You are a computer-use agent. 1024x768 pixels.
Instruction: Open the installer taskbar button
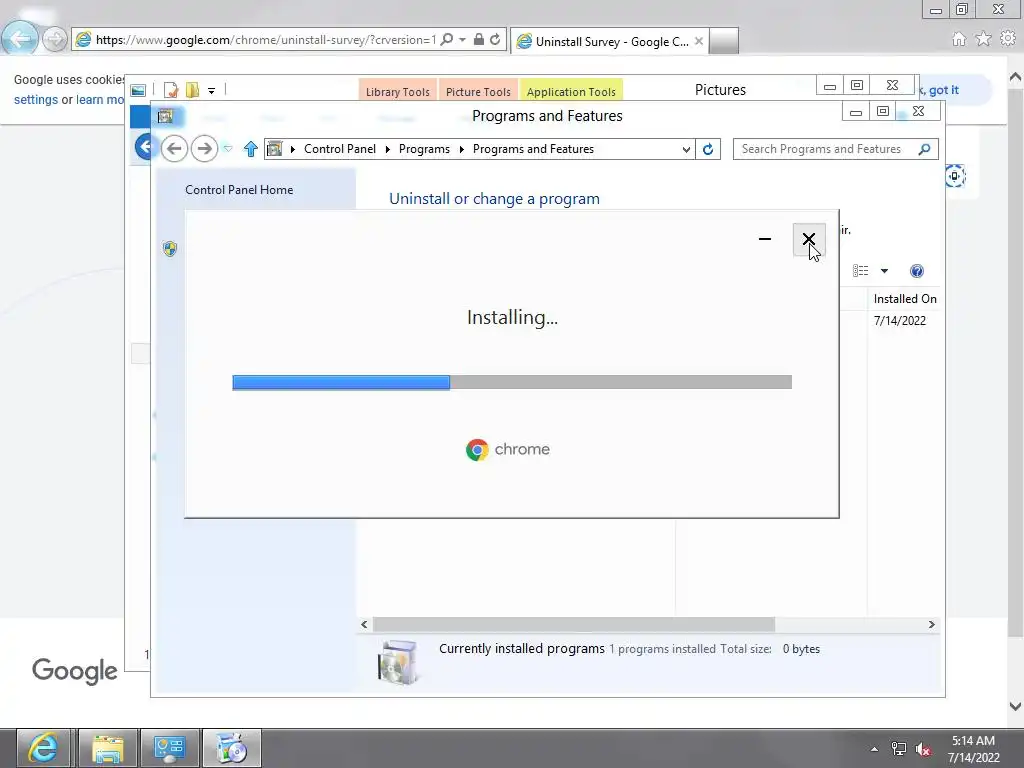click(x=231, y=748)
